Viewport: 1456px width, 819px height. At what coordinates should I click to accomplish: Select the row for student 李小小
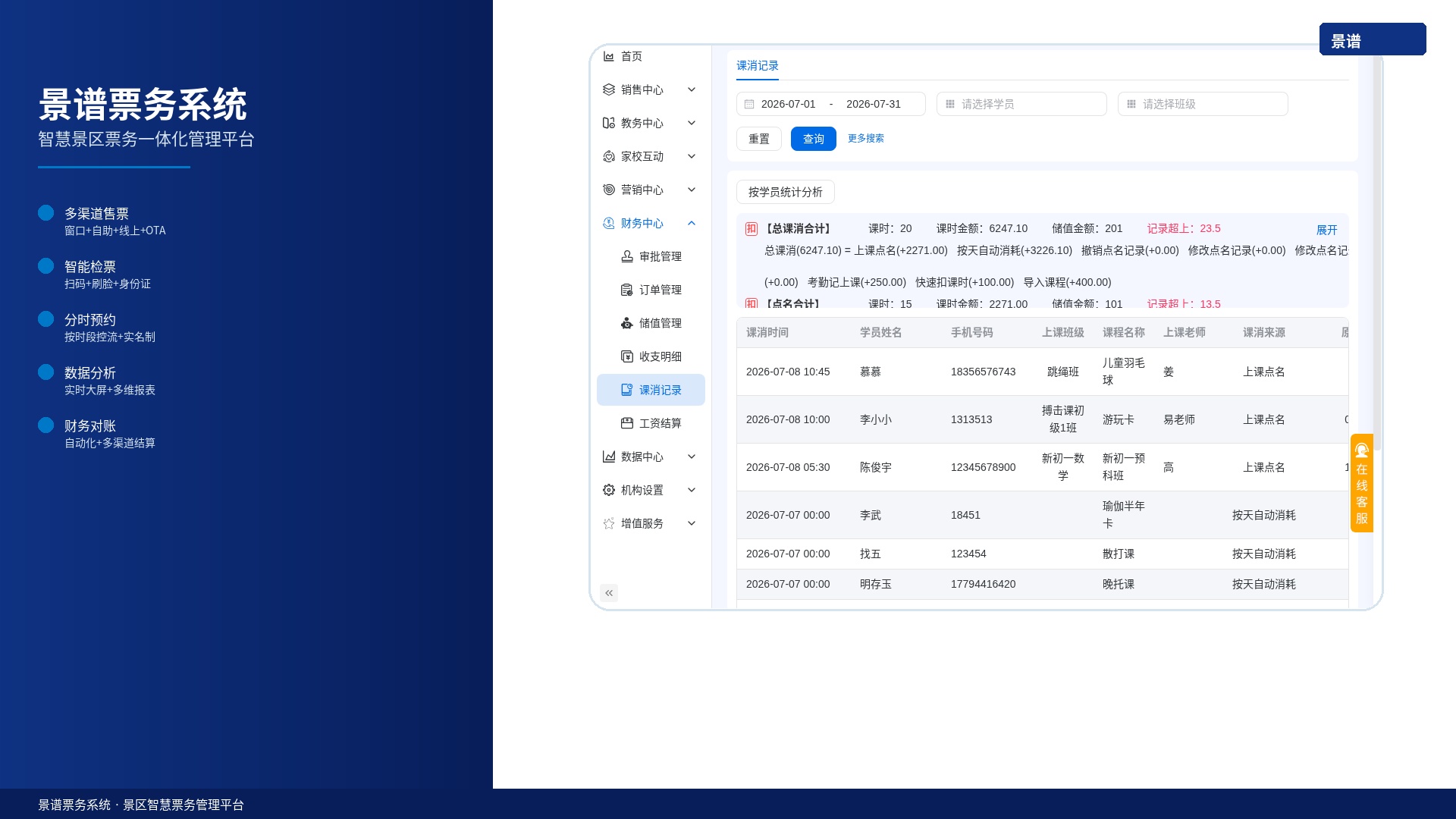click(x=1042, y=419)
